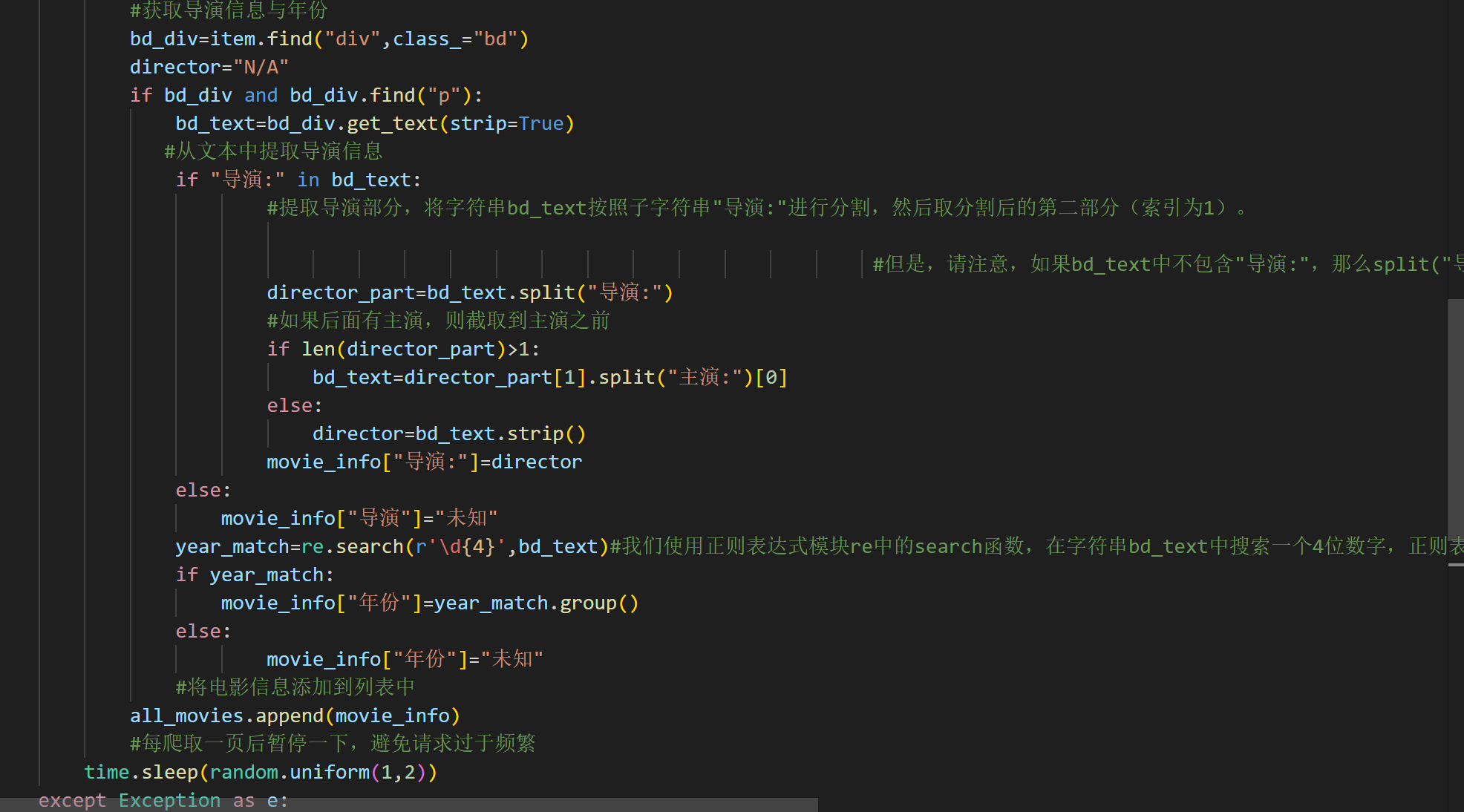
Task: Click the director="N/A" assignment line
Action: coord(208,67)
